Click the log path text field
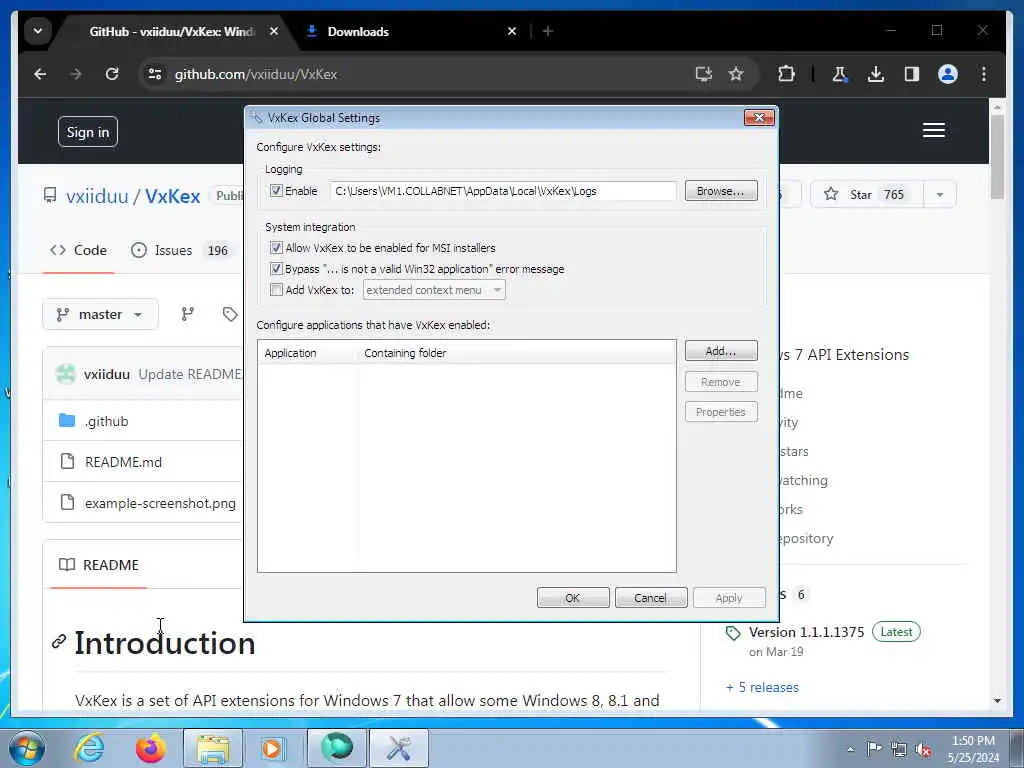This screenshot has width=1024, height=768. coord(503,191)
